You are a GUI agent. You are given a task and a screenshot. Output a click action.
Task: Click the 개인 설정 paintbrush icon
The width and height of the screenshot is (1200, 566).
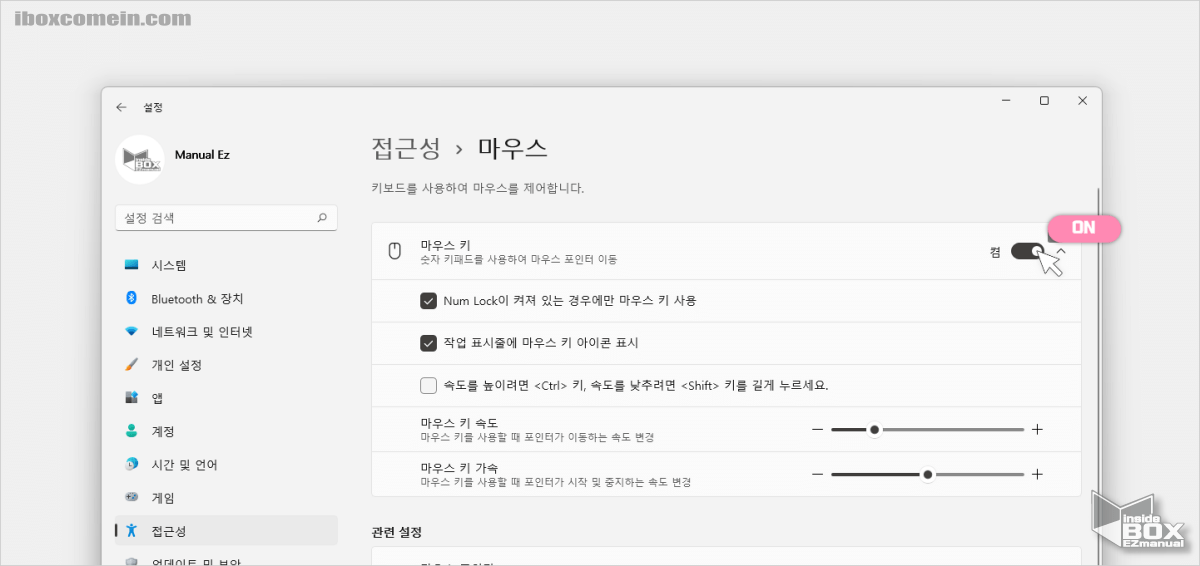(131, 365)
